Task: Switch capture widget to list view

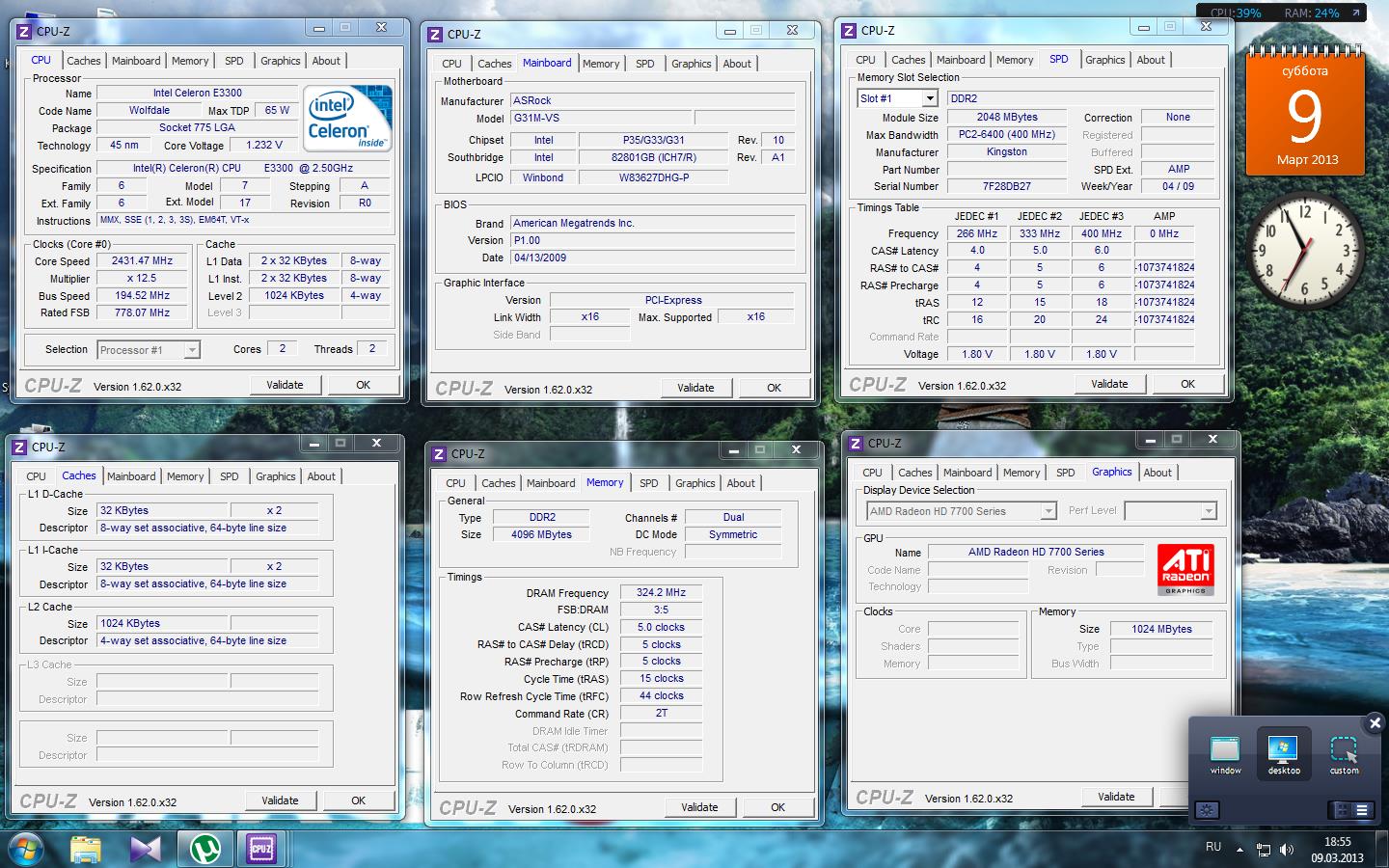Action: (1362, 810)
